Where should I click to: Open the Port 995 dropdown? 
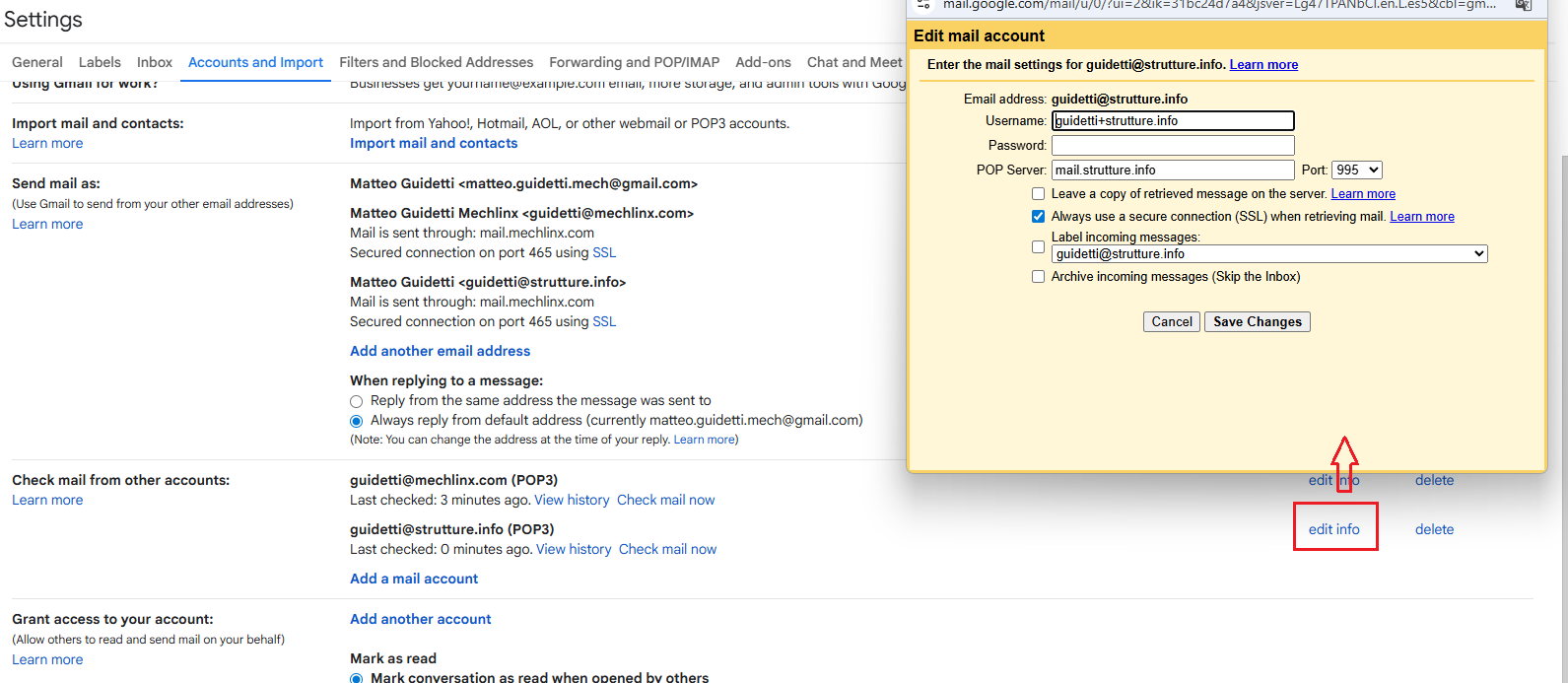[x=1356, y=171]
